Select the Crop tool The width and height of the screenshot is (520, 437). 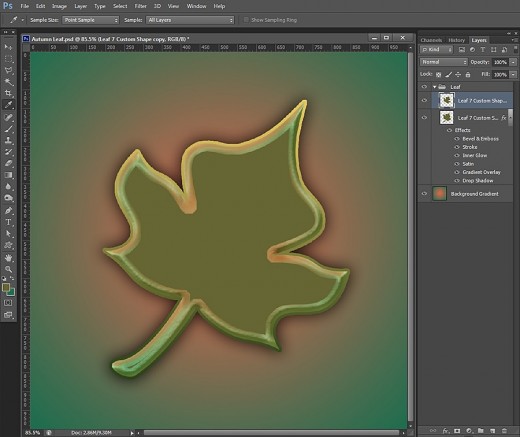[x=8, y=93]
